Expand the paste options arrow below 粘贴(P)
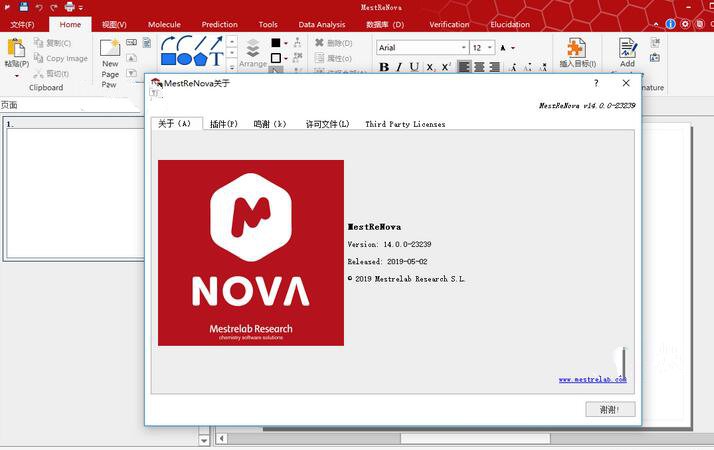The image size is (714, 450). click(x=17, y=76)
